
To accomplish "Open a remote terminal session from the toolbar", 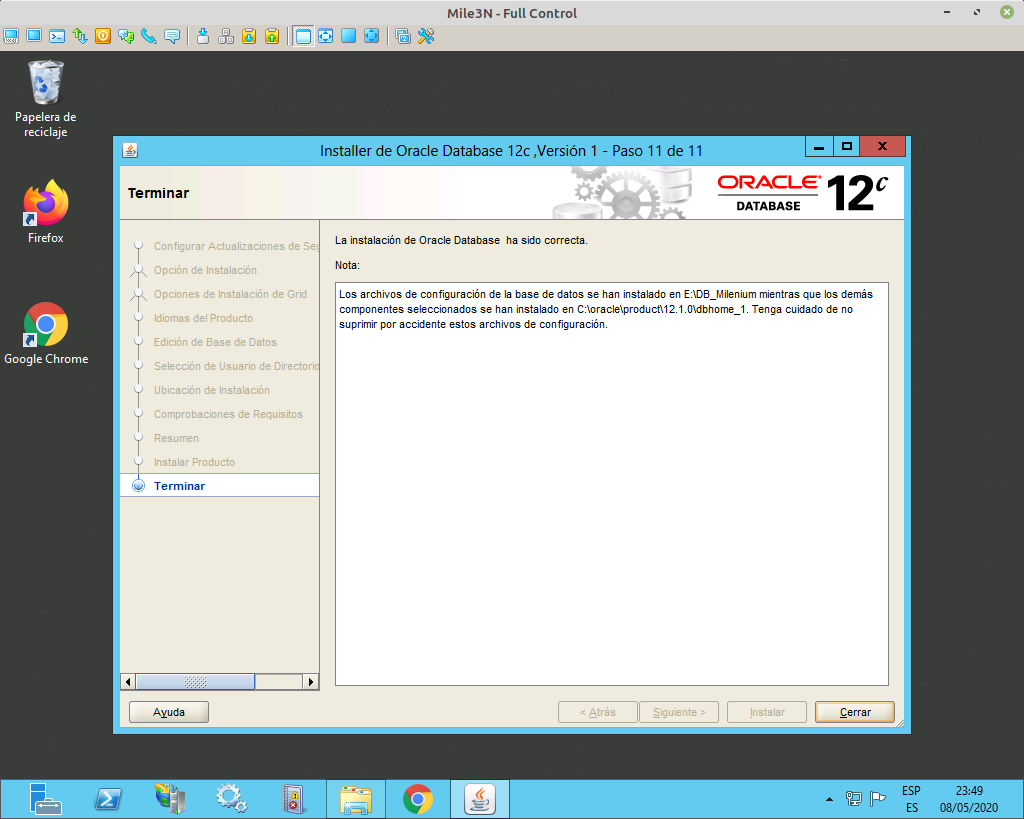I will tap(55, 36).
